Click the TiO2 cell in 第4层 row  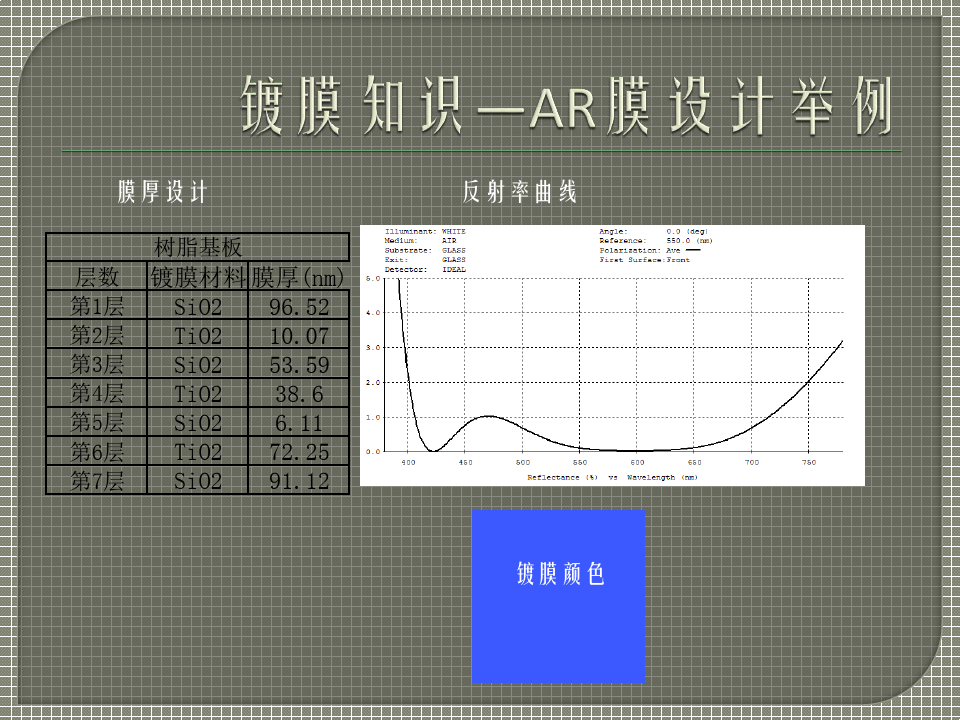pyautogui.click(x=198, y=392)
